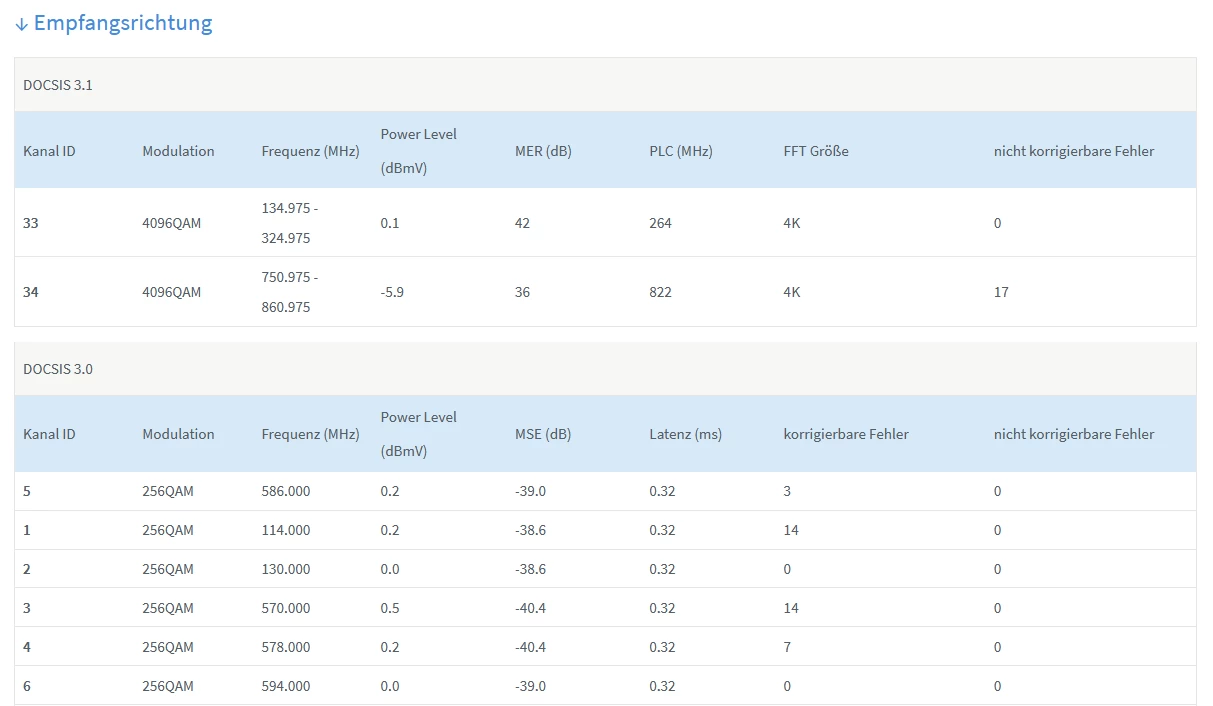1213x706 pixels.
Task: Click the Latenz (ms) column header
Action: pyautogui.click(x=685, y=434)
